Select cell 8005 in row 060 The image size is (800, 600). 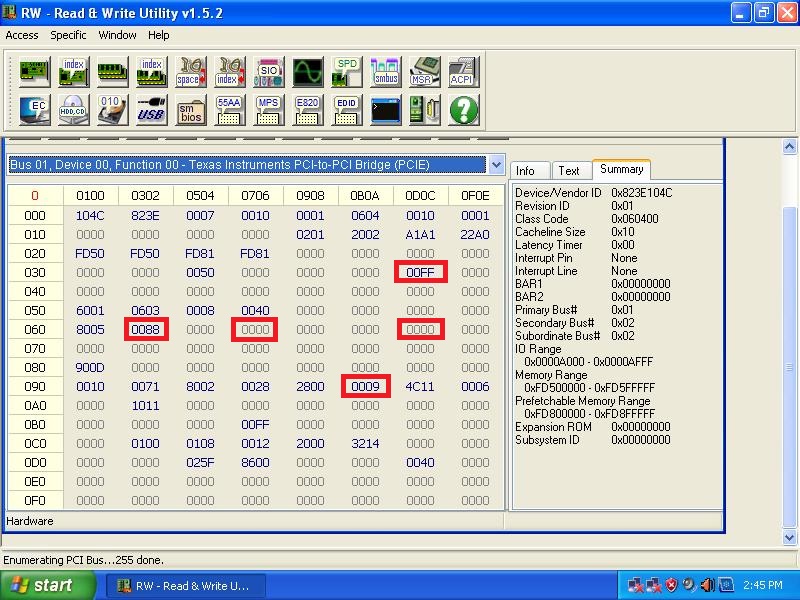pos(90,330)
